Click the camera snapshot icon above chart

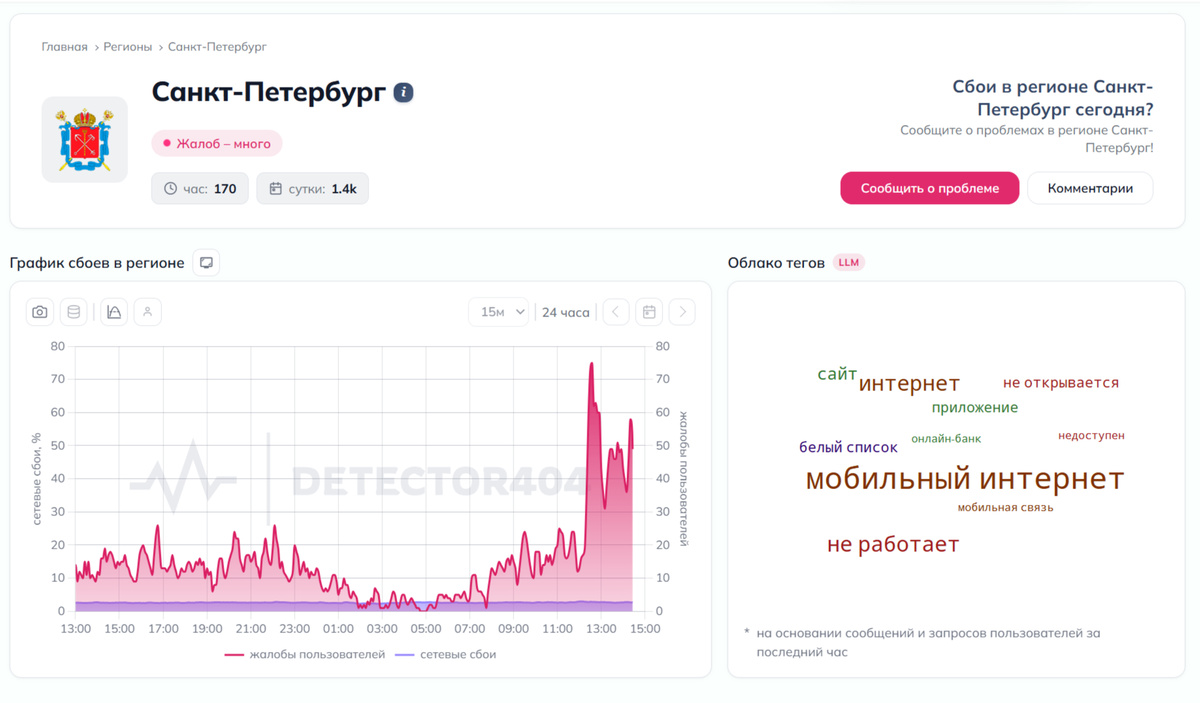[x=40, y=312]
